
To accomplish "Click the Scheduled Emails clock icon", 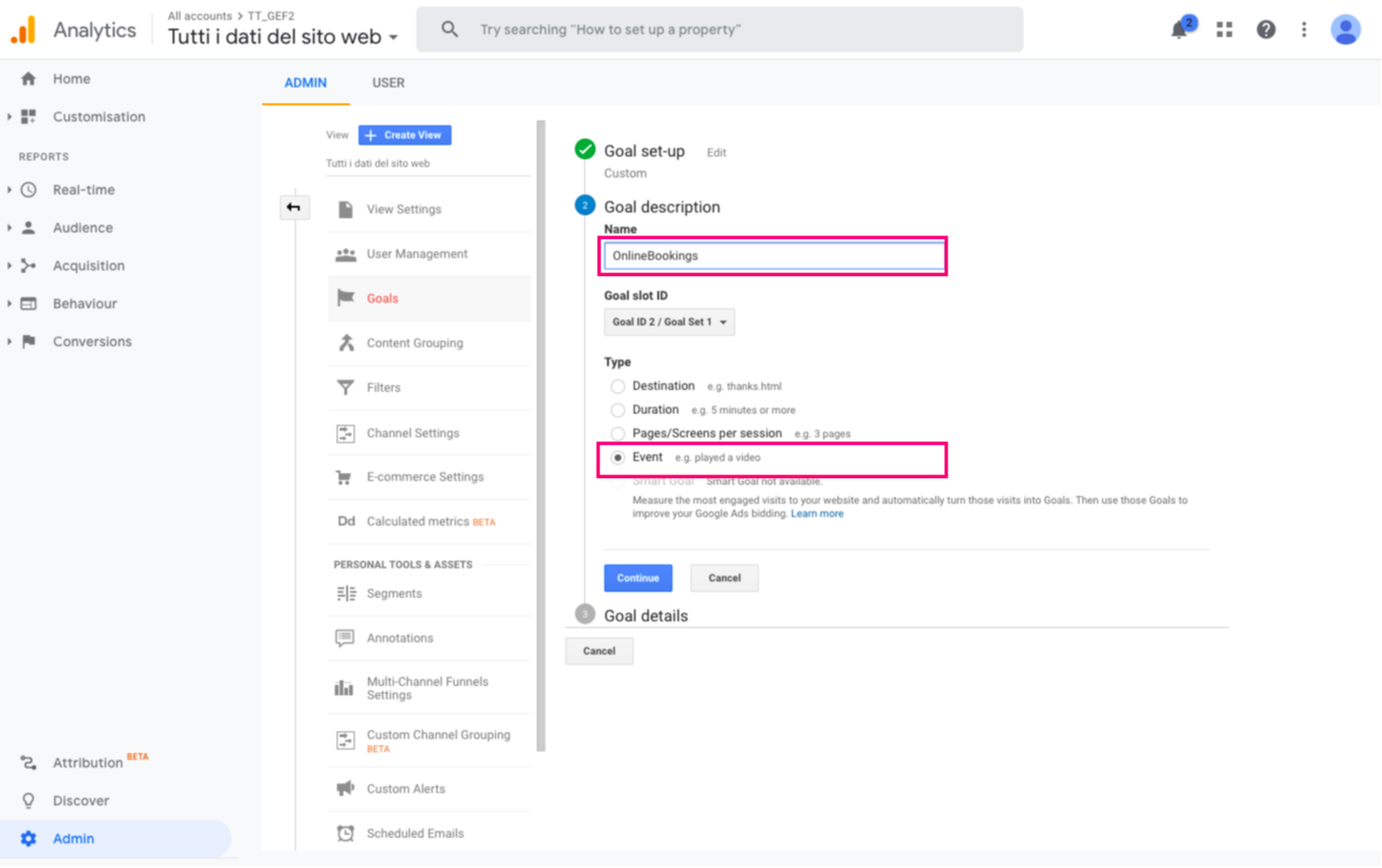I will point(345,833).
